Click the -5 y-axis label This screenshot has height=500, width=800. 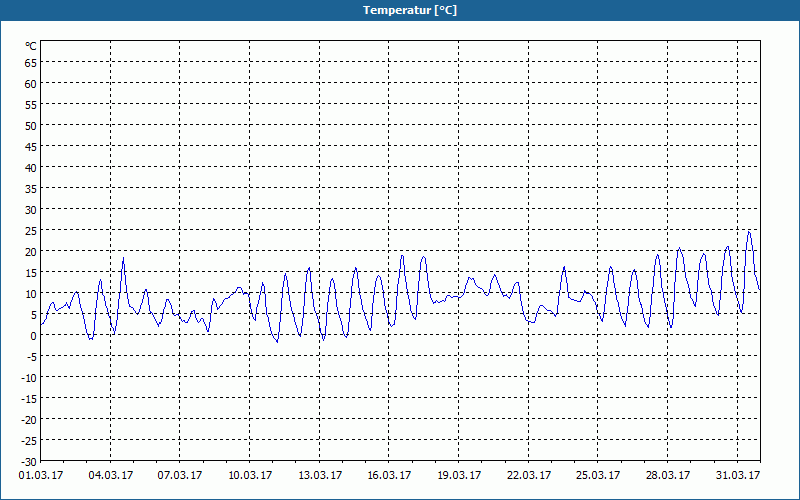(x=32, y=357)
